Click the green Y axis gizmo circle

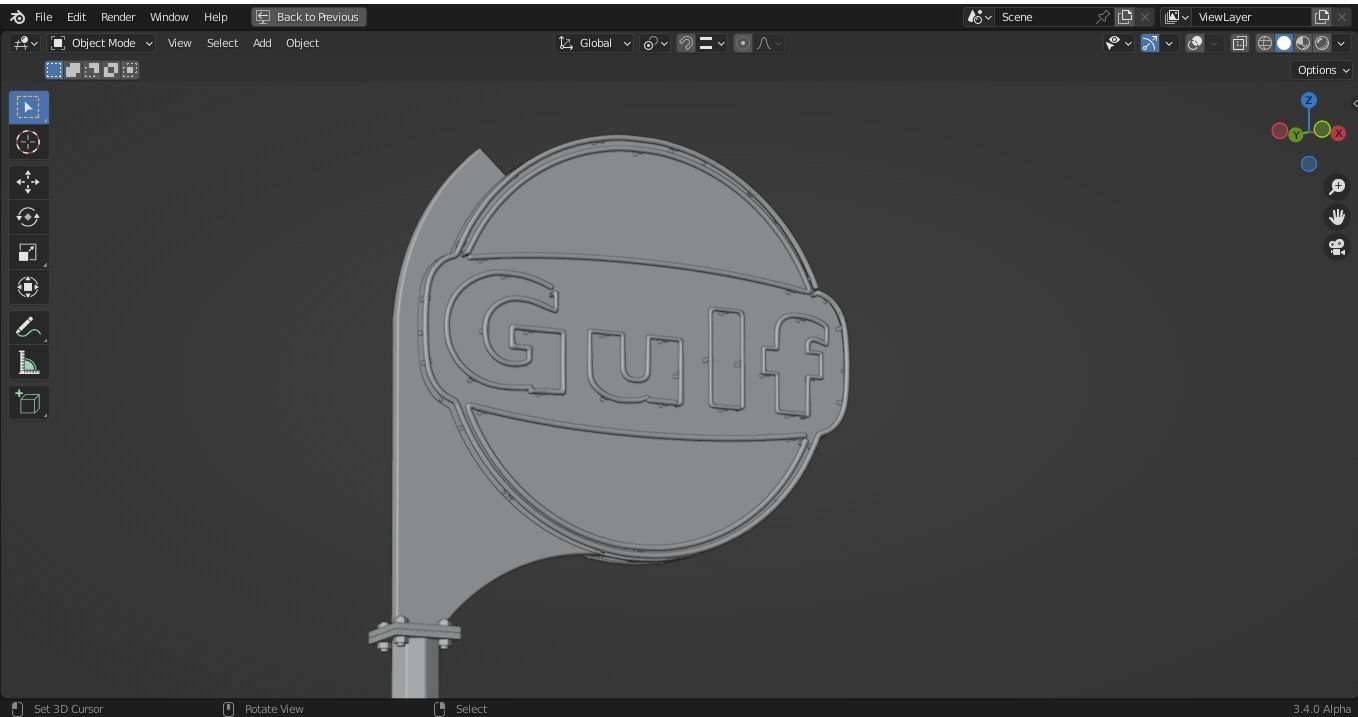click(1296, 135)
